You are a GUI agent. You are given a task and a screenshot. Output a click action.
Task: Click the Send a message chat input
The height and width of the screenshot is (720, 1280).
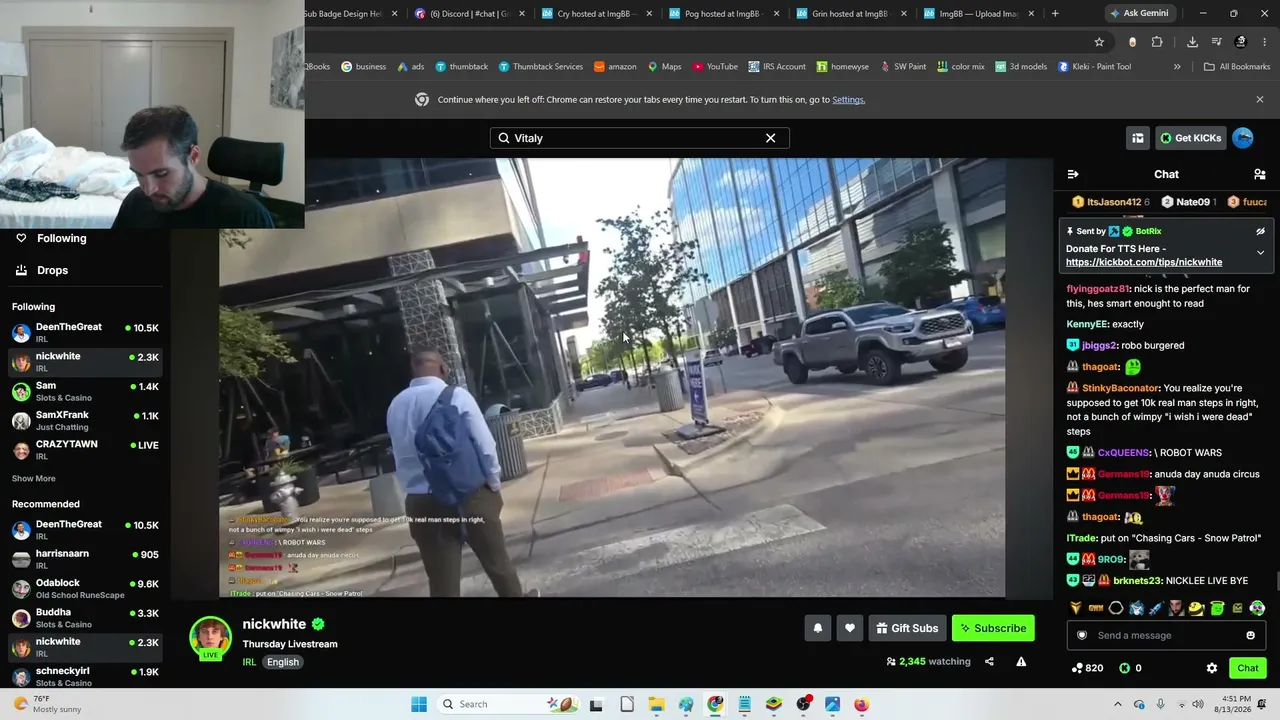click(x=1166, y=635)
